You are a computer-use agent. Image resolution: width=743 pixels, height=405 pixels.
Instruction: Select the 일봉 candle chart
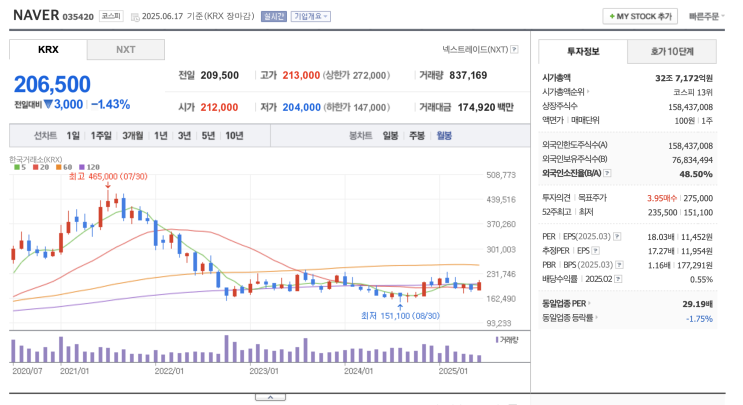390,136
